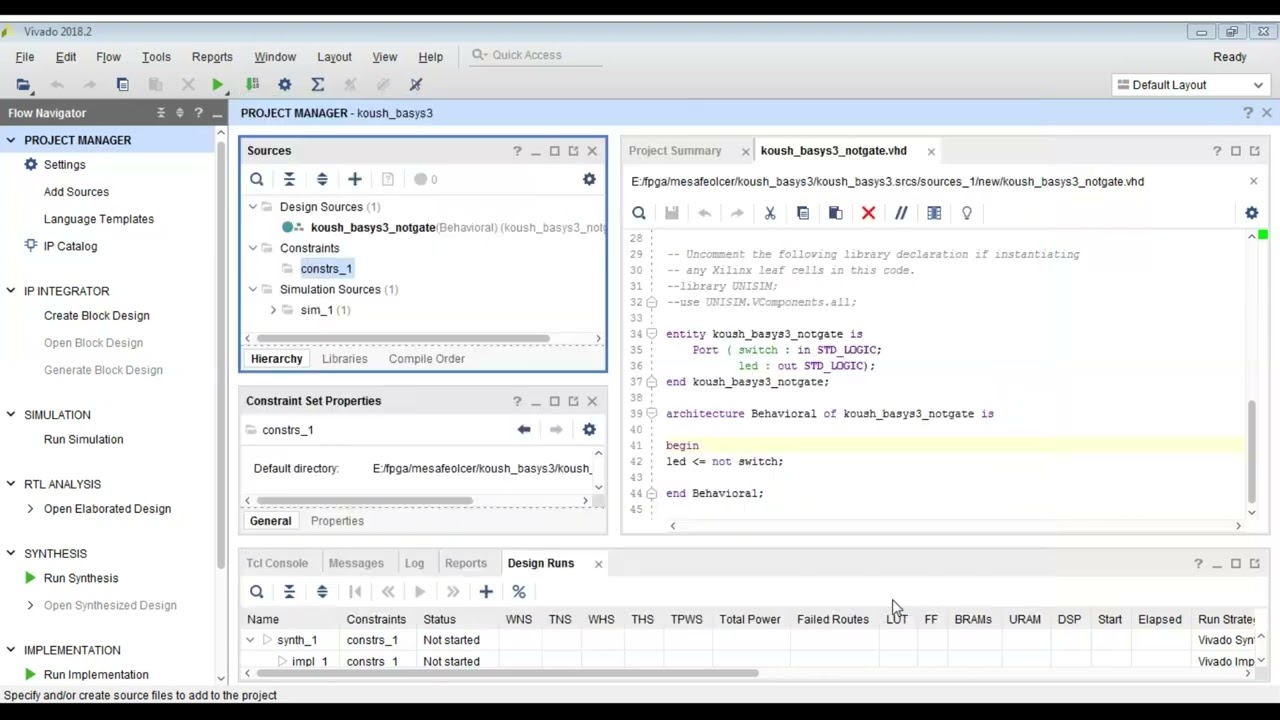Switch to Tcl Console tab
Image resolution: width=1280 pixels, height=720 pixels.
(x=277, y=563)
